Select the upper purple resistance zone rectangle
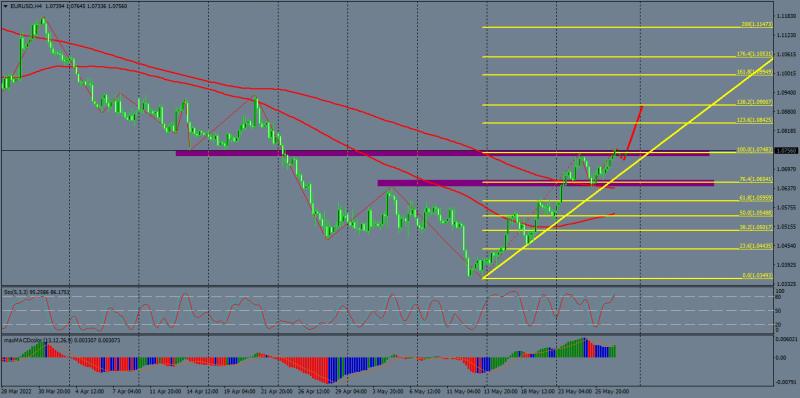Viewport: 800px width, 398px height. click(442, 153)
